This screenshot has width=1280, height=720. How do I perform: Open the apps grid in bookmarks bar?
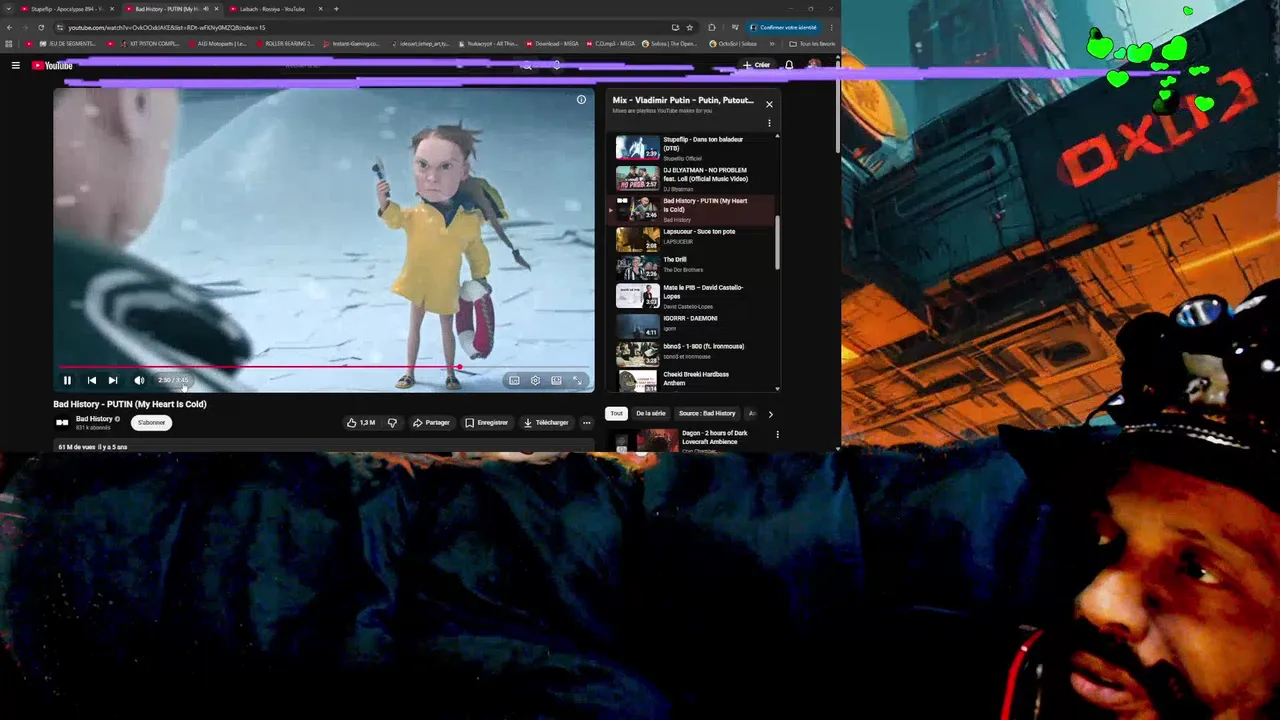pyautogui.click(x=9, y=43)
